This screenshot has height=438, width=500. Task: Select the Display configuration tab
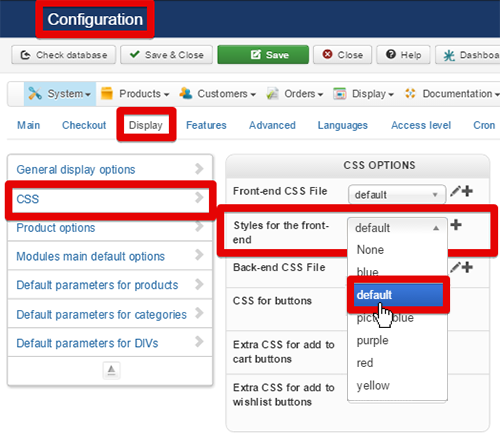146,125
